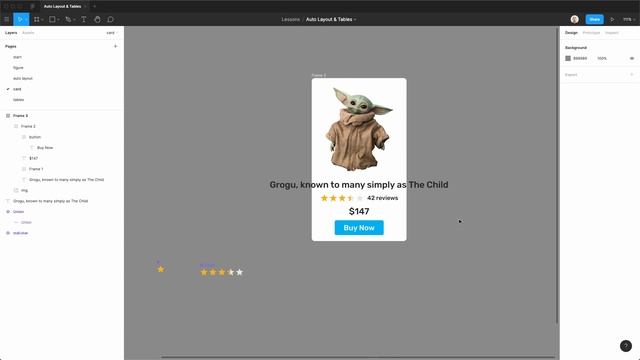Click the $147 price text on canvas
This screenshot has width=640, height=360.
pyautogui.click(x=359, y=211)
